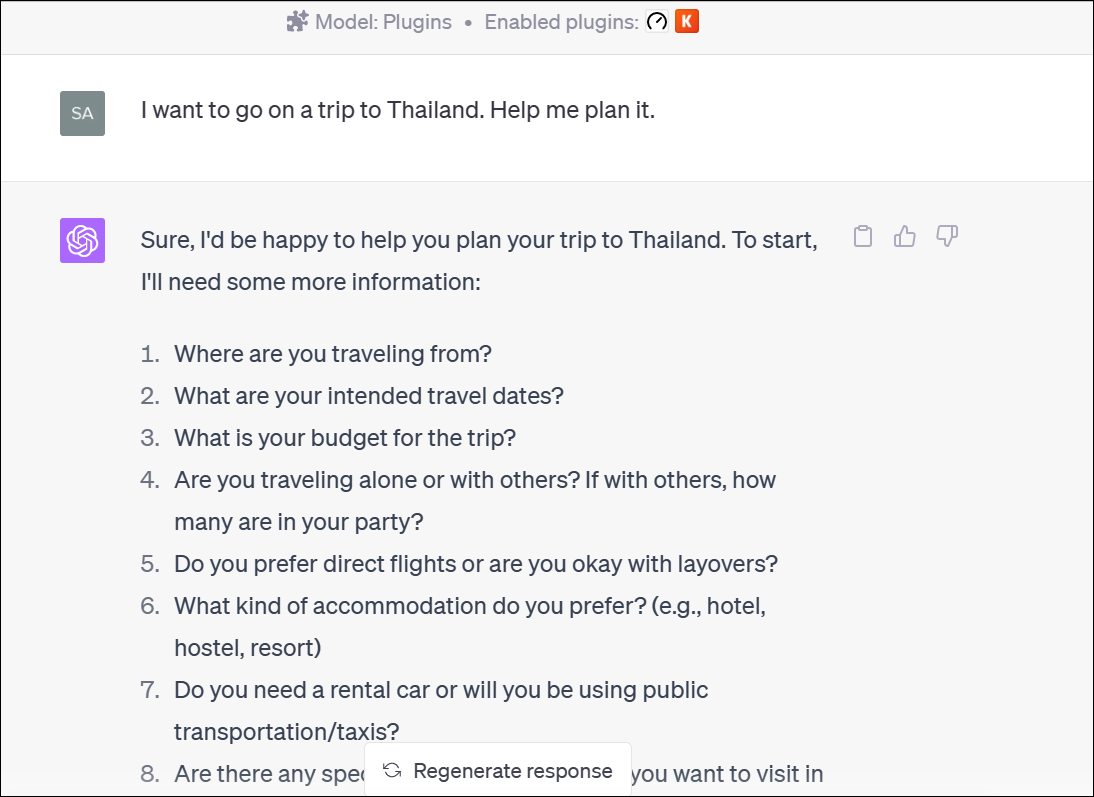This screenshot has height=797, width=1094.
Task: Copy the response with the clipboard icon
Action: 863,237
